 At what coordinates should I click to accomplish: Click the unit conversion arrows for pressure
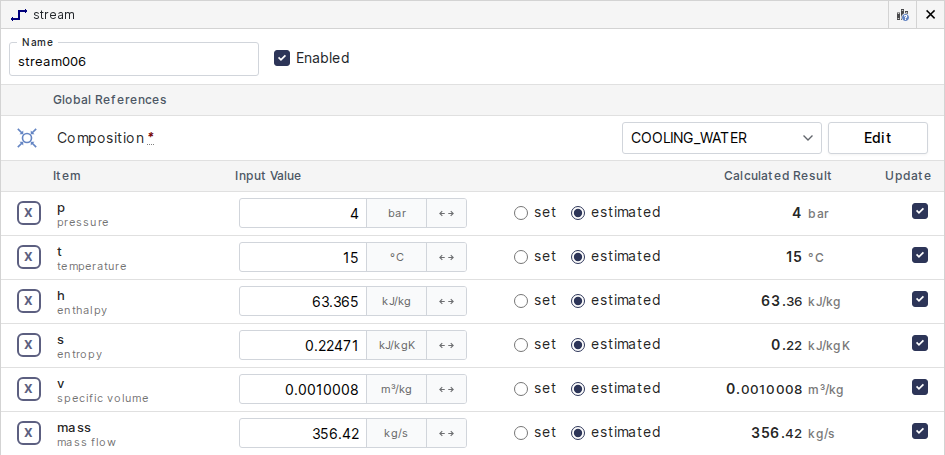[x=446, y=213]
